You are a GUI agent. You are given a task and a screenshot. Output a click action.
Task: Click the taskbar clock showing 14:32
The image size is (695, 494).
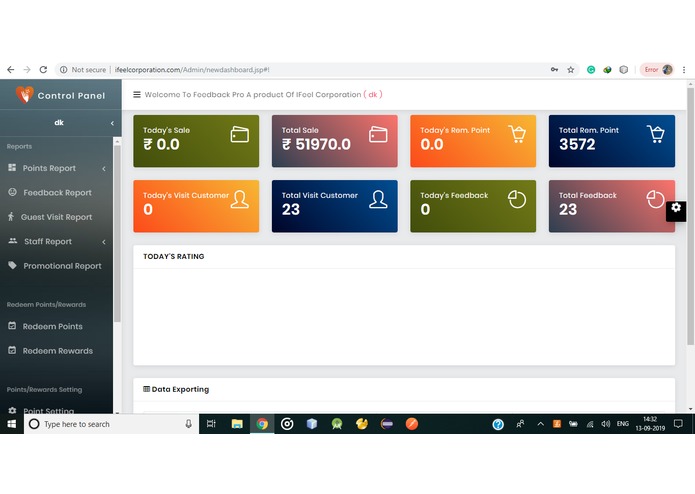650,424
